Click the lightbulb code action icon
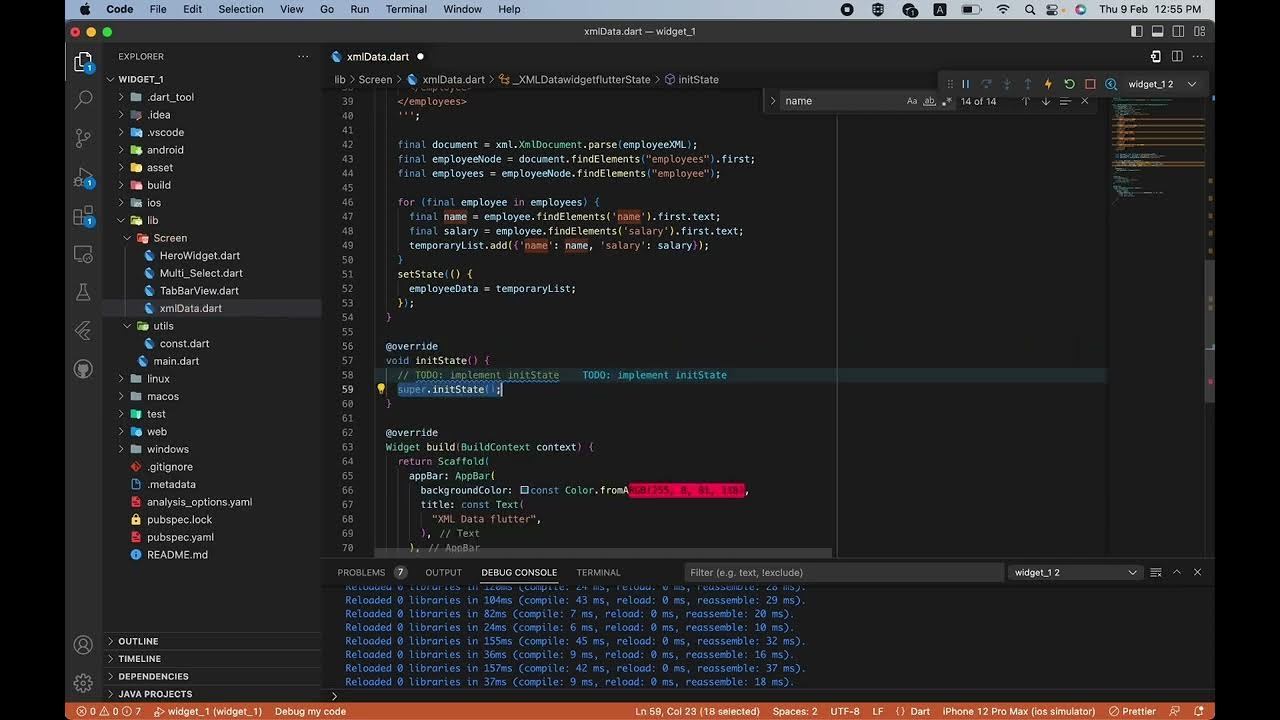 [381, 389]
